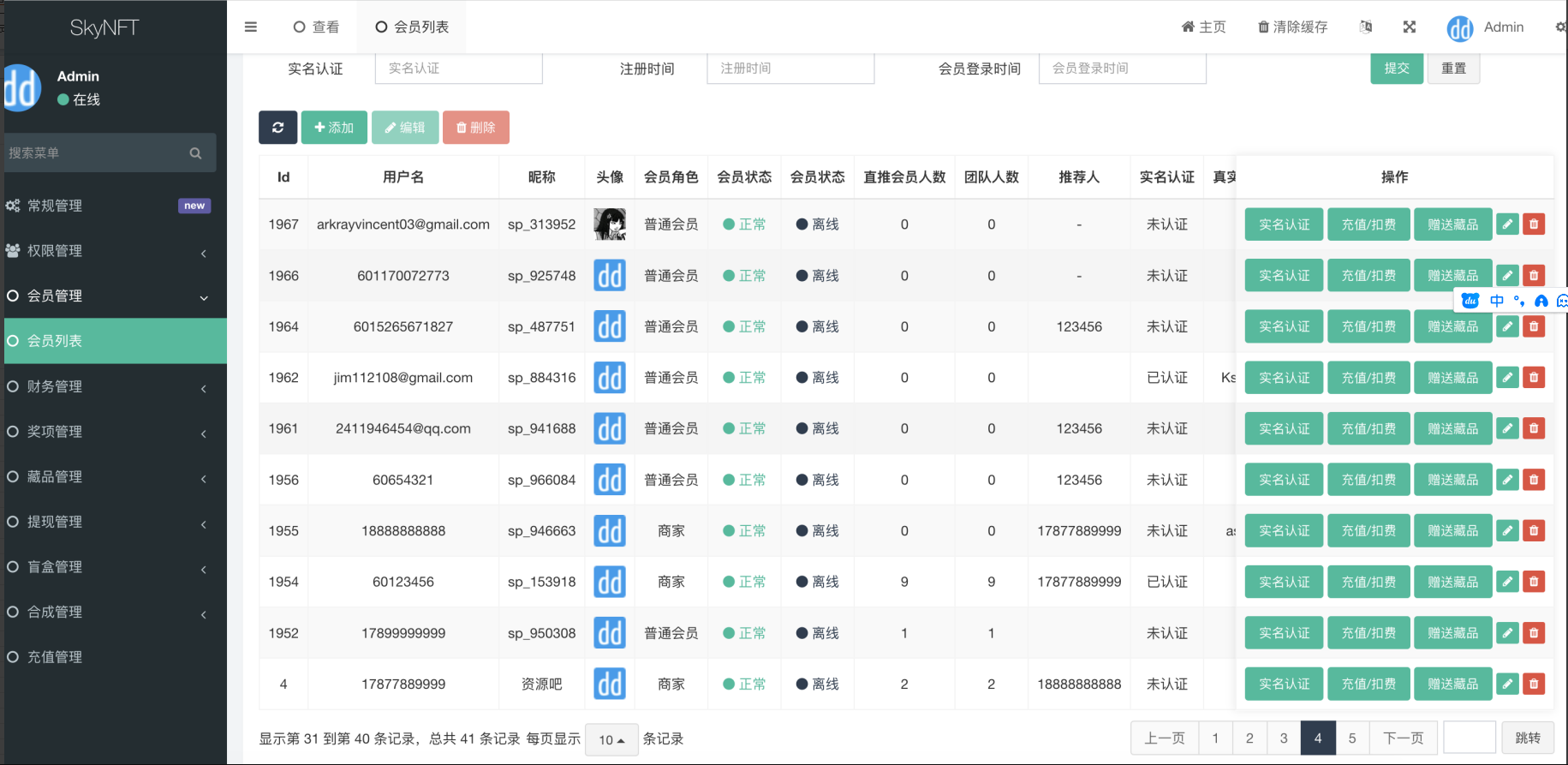Focus the 注册时间 filter field
The image size is (1568, 765).
[790, 69]
